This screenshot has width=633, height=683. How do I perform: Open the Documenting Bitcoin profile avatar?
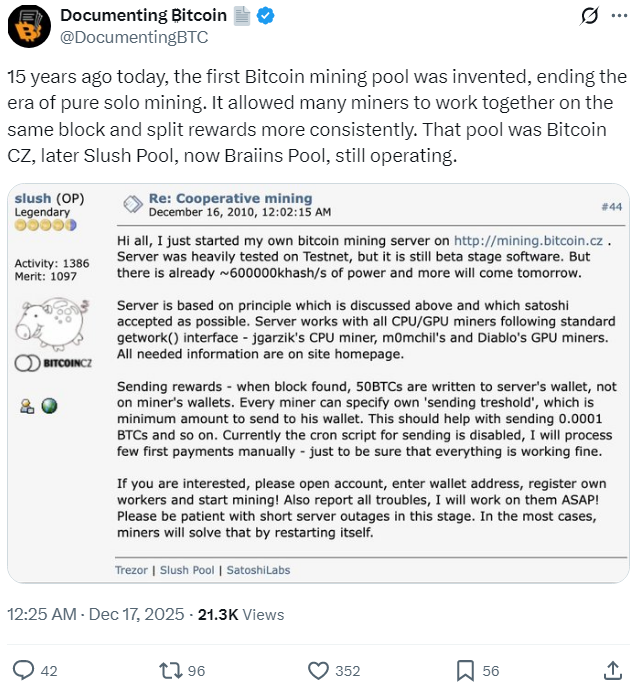[x=29, y=27]
